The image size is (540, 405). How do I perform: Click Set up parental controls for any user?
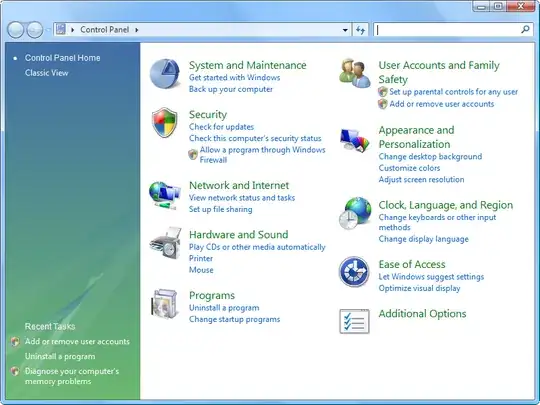(x=454, y=92)
